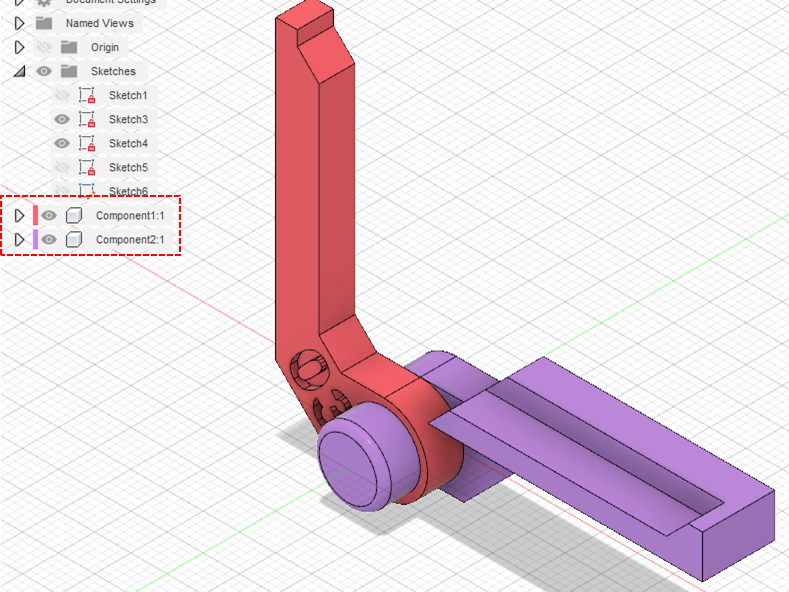Show Sketch1 via its eye icon
This screenshot has width=789, height=592.
[62, 95]
